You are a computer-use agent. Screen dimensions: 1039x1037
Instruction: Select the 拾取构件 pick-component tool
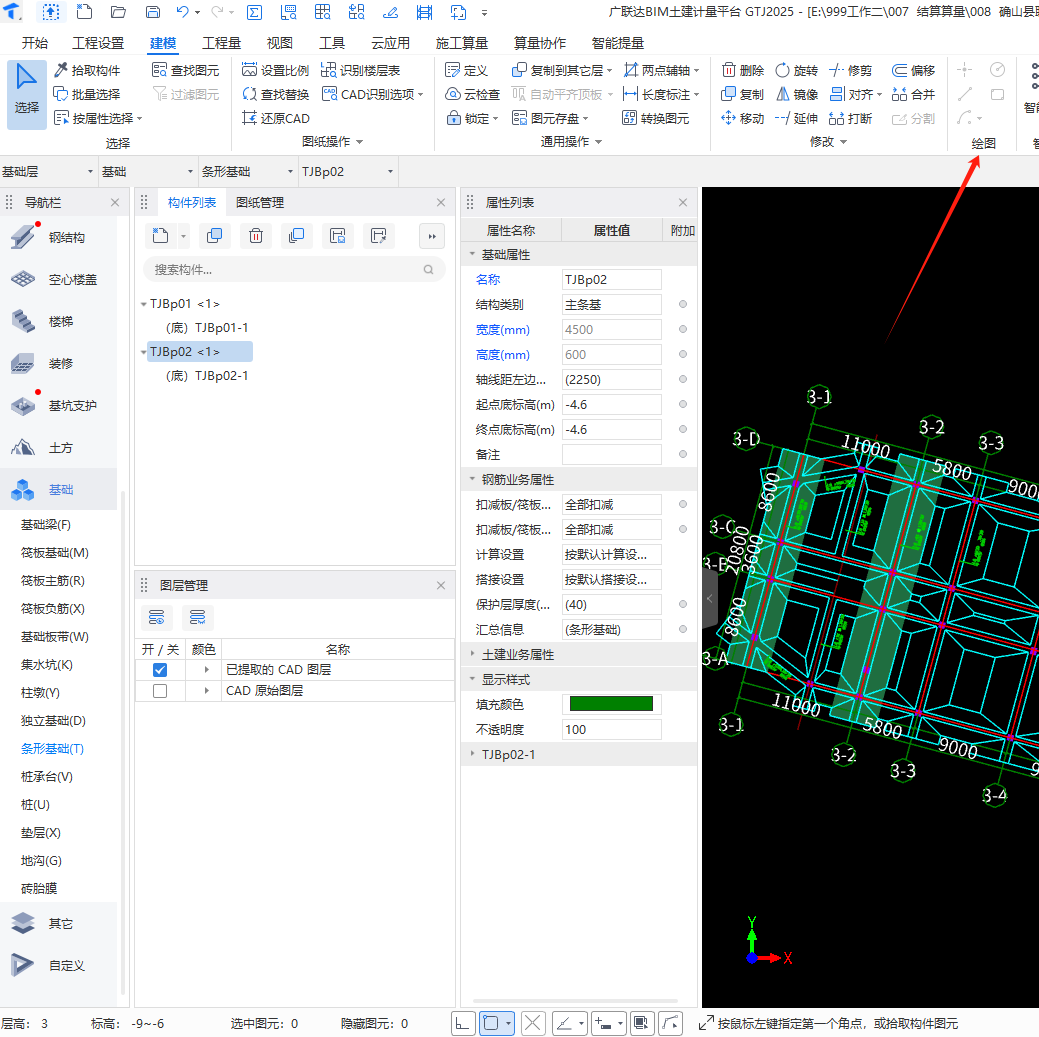(87, 70)
